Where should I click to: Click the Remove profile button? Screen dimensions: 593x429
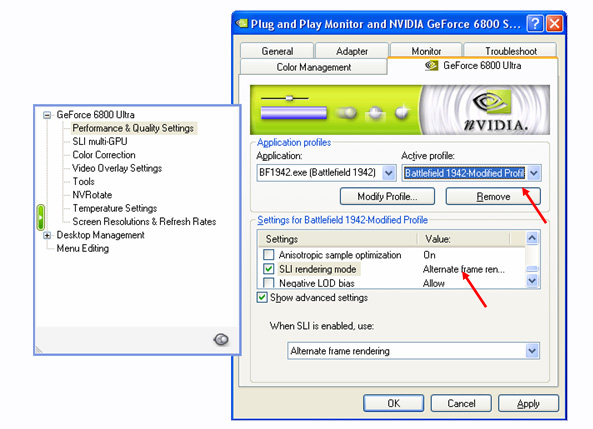click(493, 196)
